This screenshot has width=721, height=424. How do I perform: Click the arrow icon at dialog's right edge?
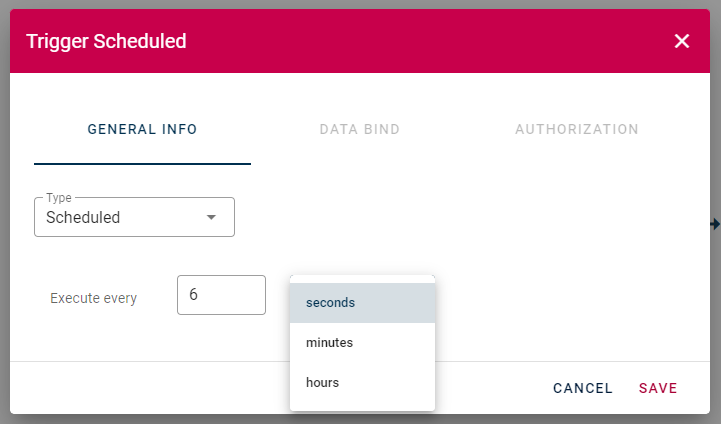pyautogui.click(x=715, y=224)
